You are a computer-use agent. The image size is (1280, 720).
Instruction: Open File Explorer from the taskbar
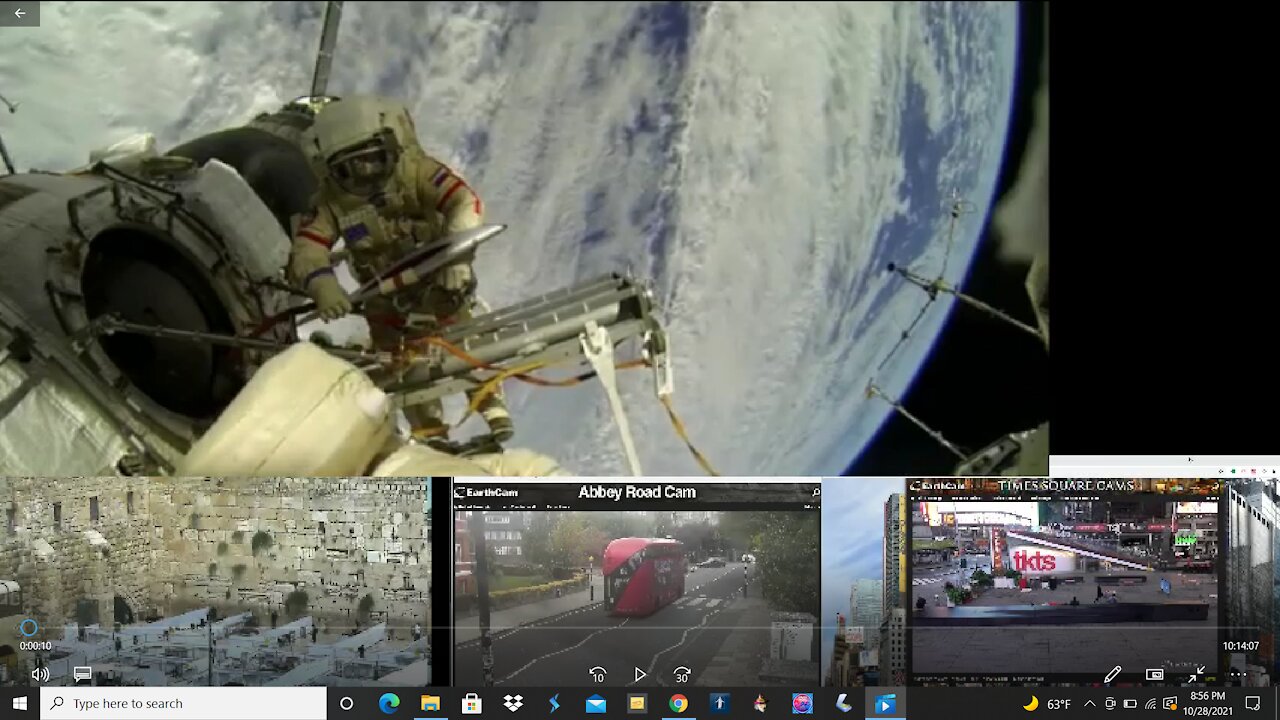(x=430, y=703)
